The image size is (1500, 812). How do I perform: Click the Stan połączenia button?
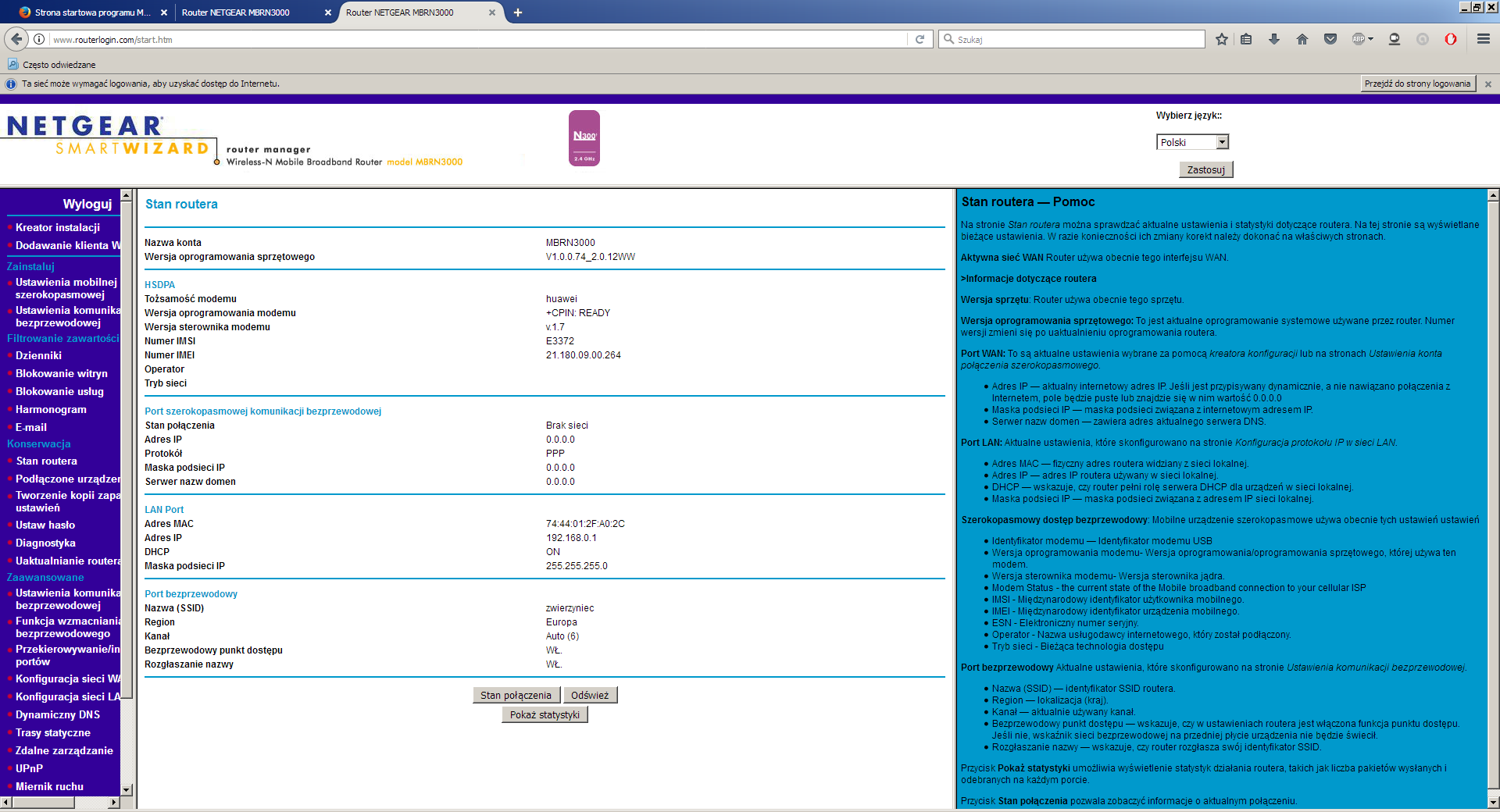click(x=516, y=695)
